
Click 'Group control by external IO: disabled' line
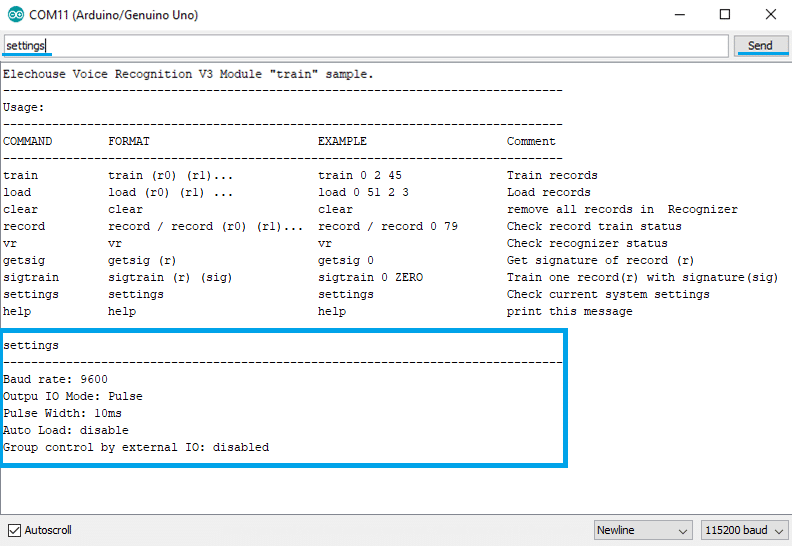tap(136, 448)
